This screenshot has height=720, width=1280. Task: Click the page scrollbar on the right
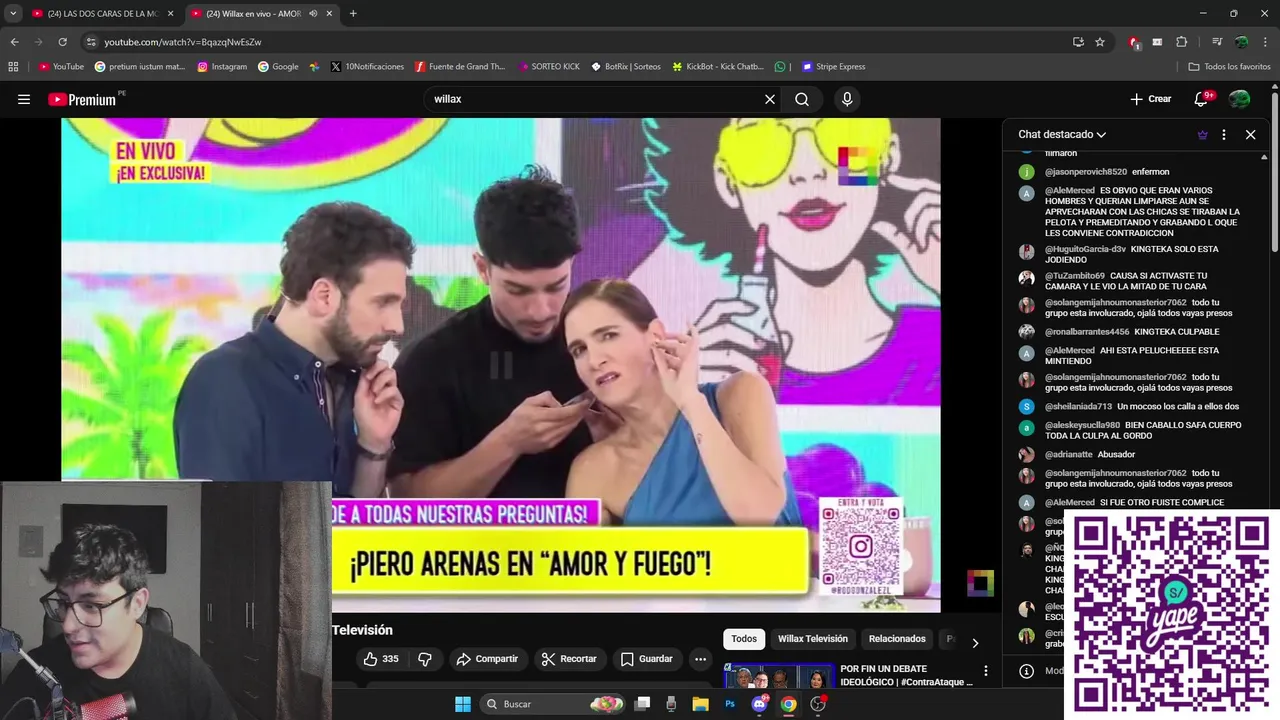(x=1275, y=170)
